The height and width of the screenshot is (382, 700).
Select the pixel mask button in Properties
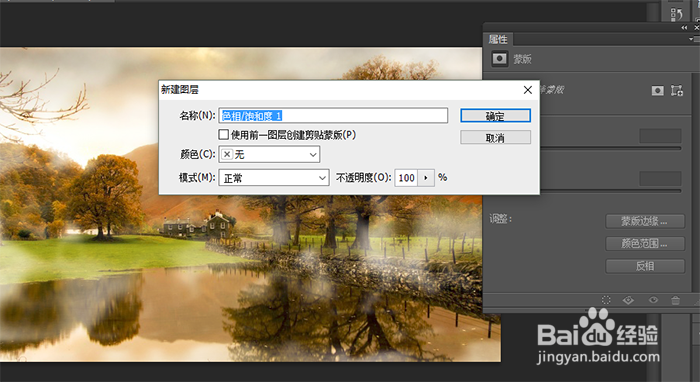[x=657, y=91]
